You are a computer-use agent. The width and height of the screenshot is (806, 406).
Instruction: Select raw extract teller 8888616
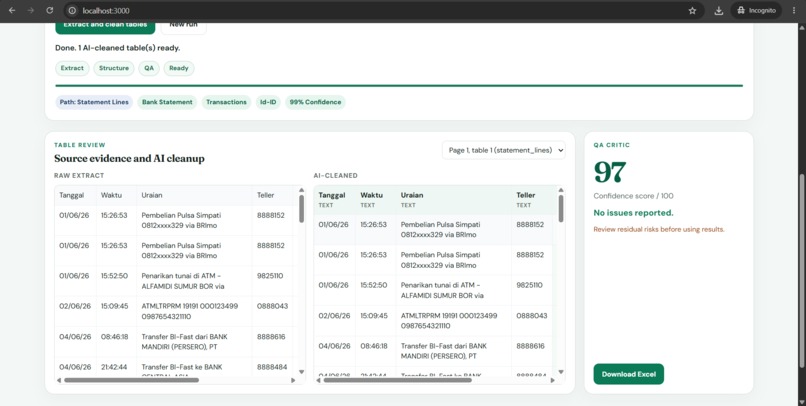(271, 337)
